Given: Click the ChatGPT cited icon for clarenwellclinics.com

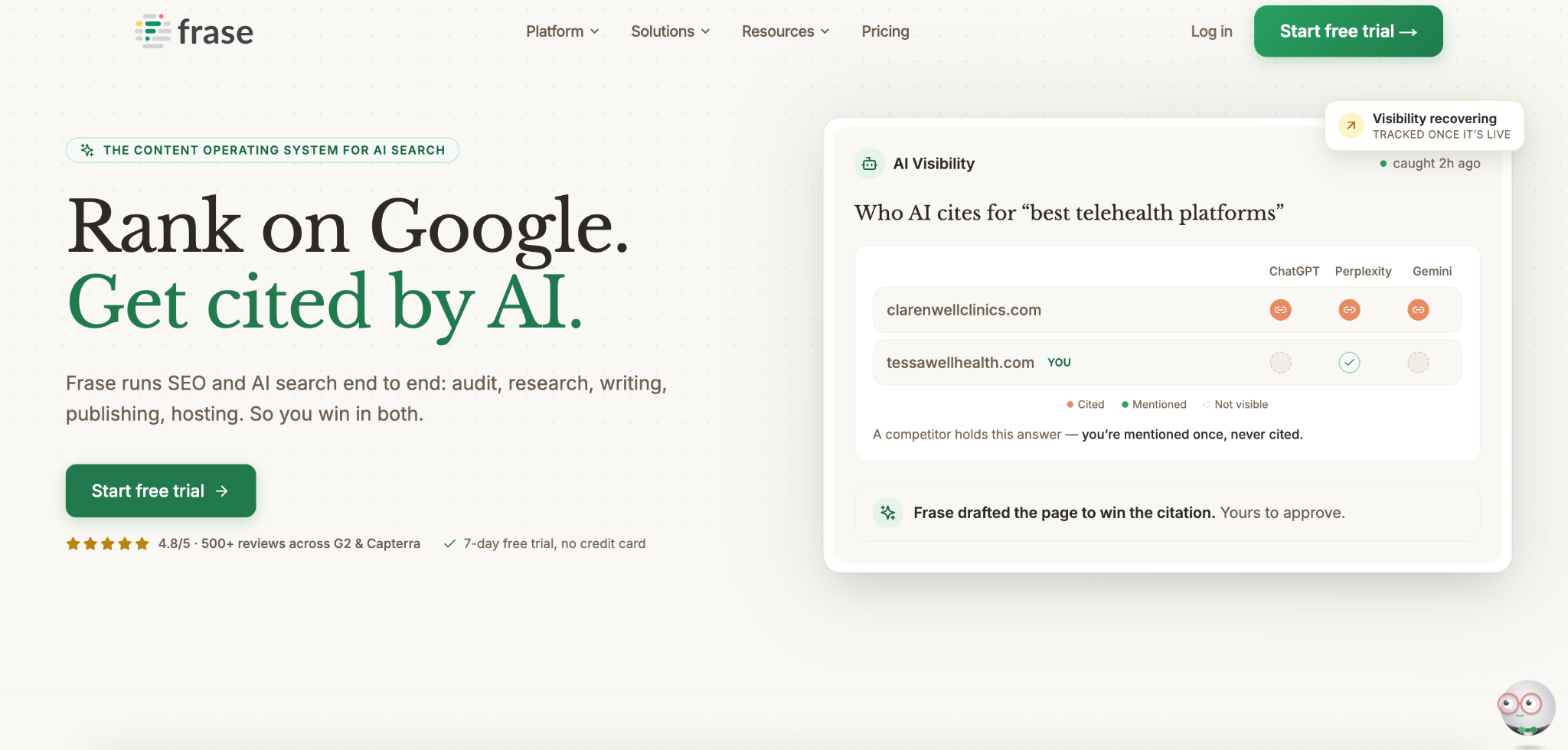Looking at the screenshot, I should (1280, 310).
